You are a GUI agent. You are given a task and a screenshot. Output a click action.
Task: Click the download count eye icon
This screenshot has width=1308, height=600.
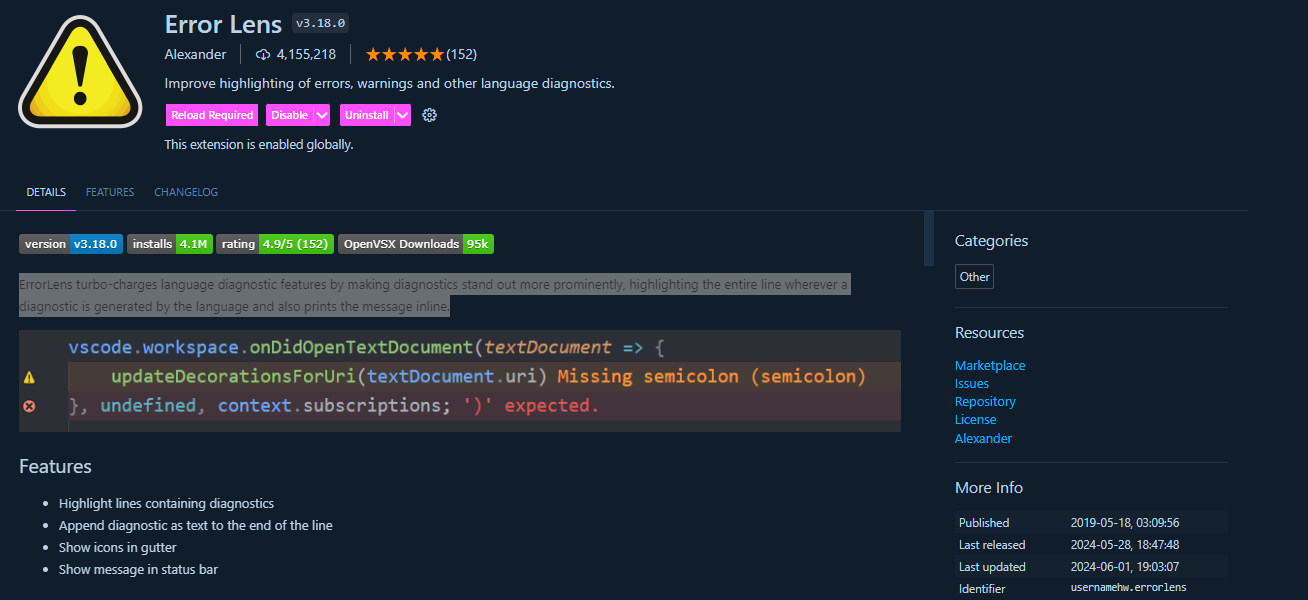pos(262,54)
